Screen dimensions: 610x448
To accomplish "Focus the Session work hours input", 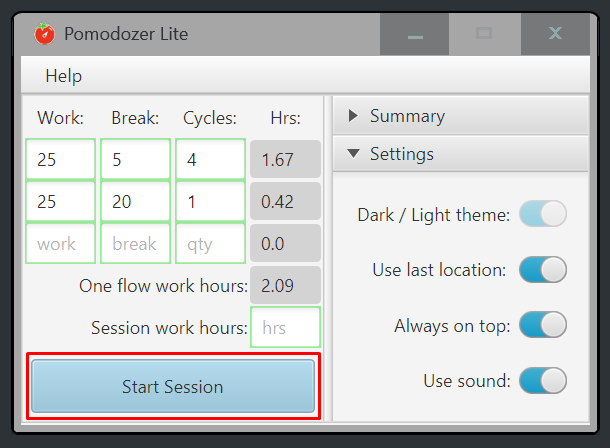I will pyautogui.click(x=285, y=327).
